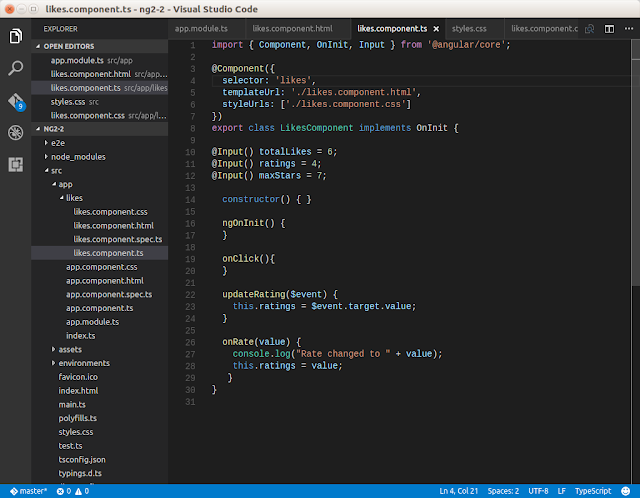Change file encoding via UTF-8

coord(538,491)
